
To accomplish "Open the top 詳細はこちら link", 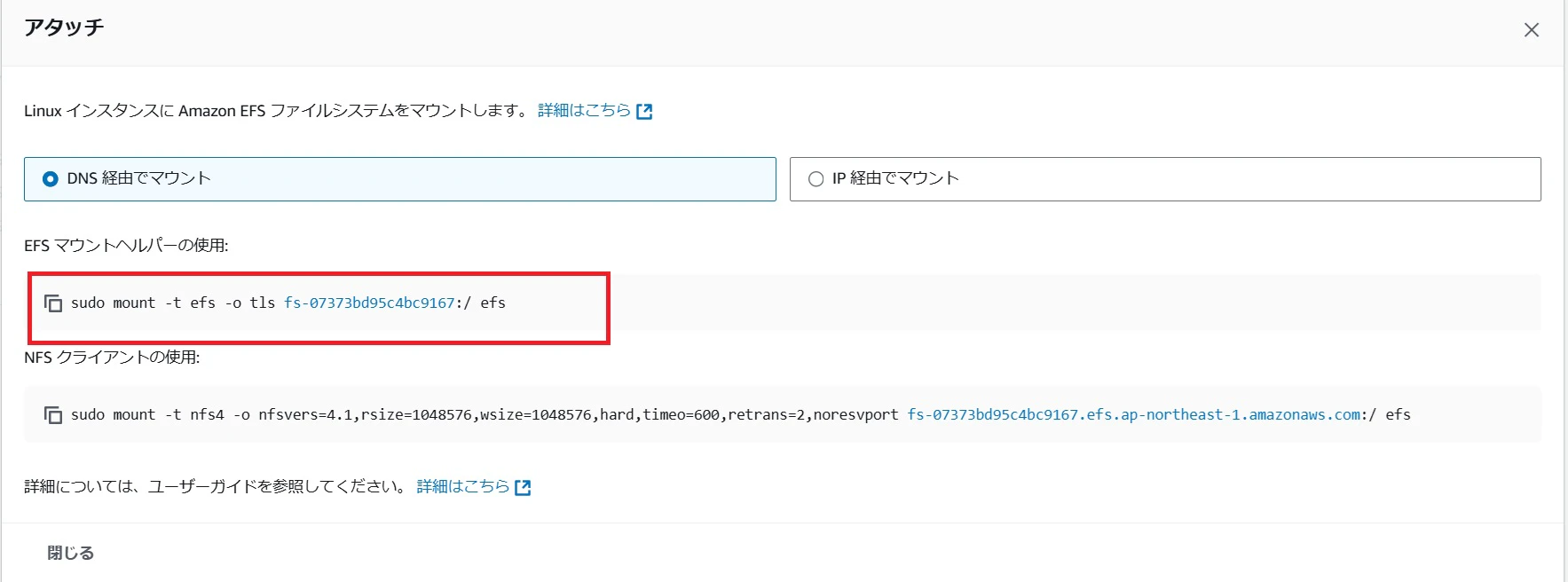I will pos(584,110).
